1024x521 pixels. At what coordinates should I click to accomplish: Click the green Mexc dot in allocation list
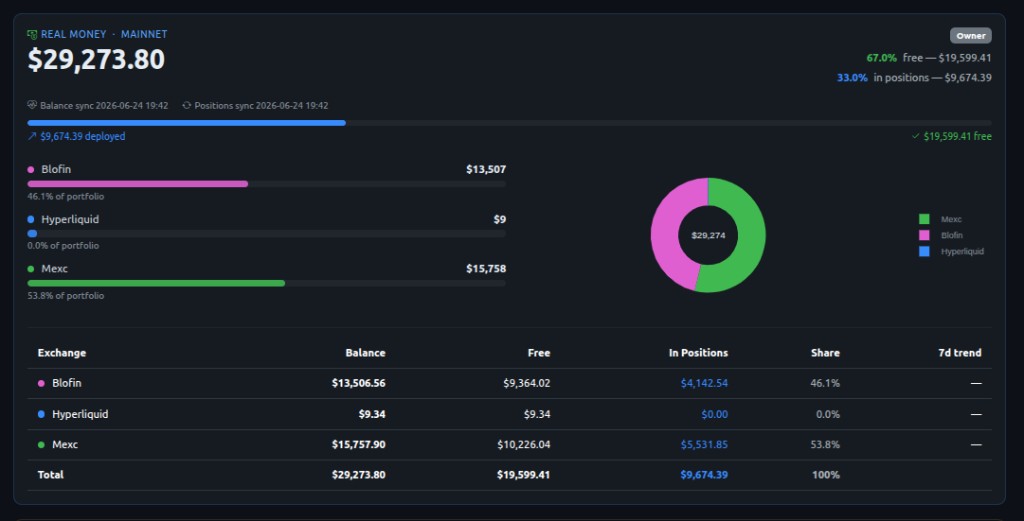[31, 269]
